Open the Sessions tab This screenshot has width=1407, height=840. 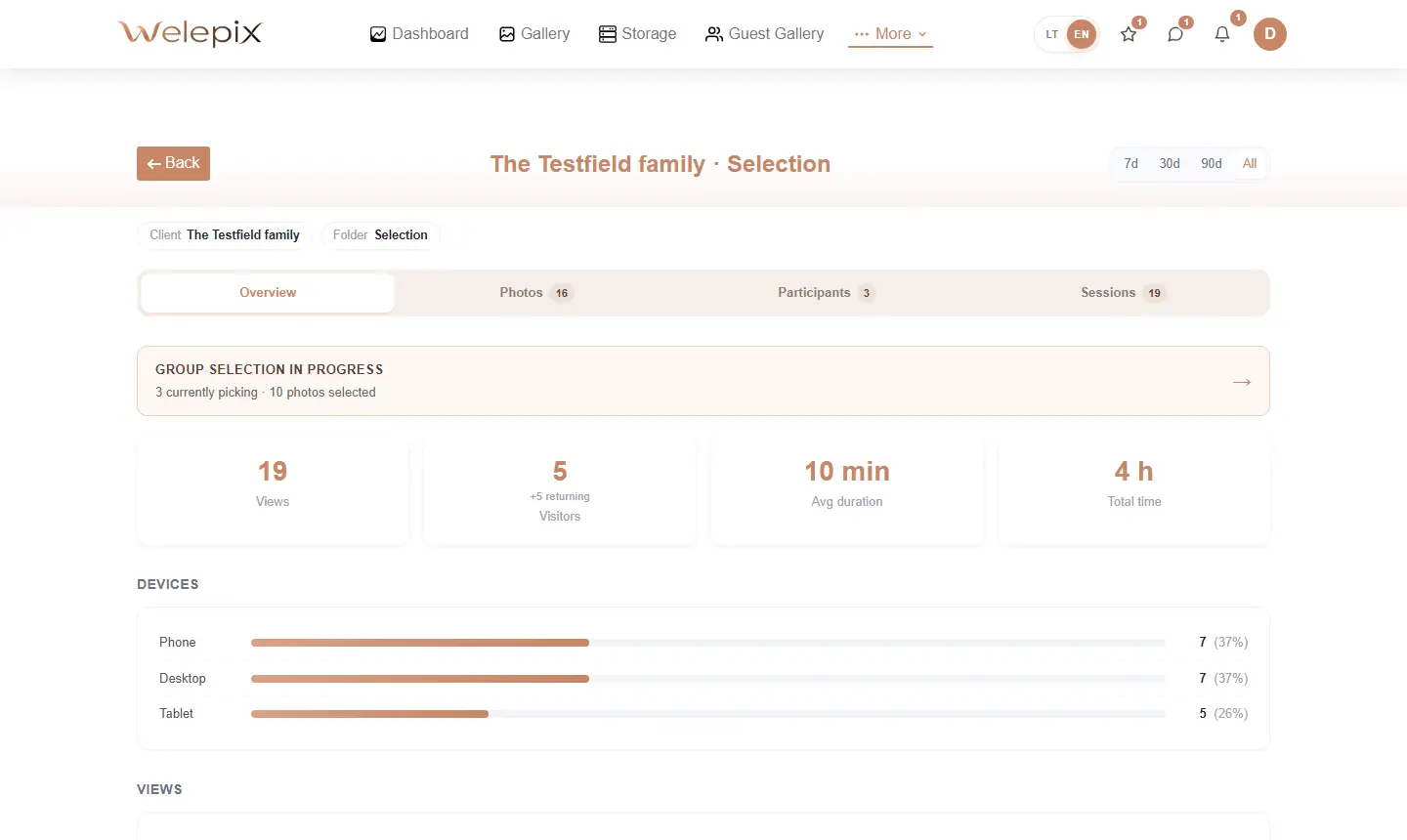(1123, 293)
